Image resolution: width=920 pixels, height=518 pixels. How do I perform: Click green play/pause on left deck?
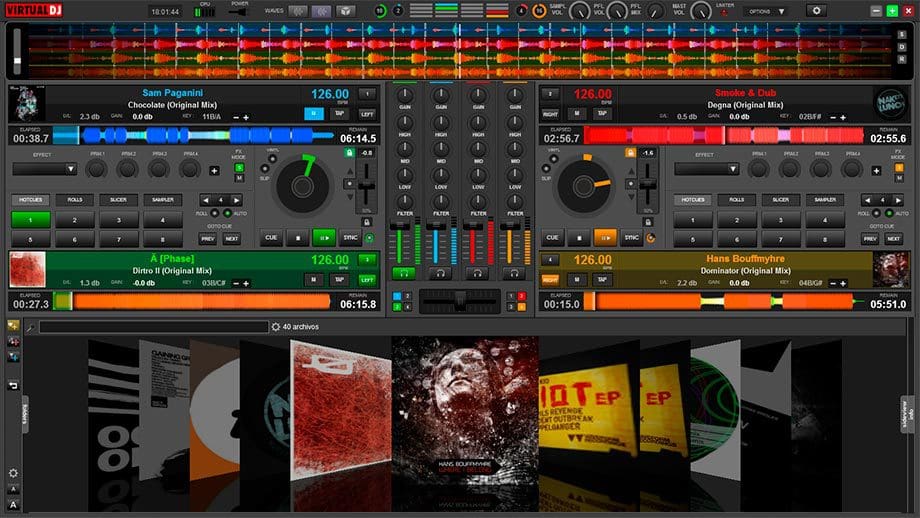point(324,238)
